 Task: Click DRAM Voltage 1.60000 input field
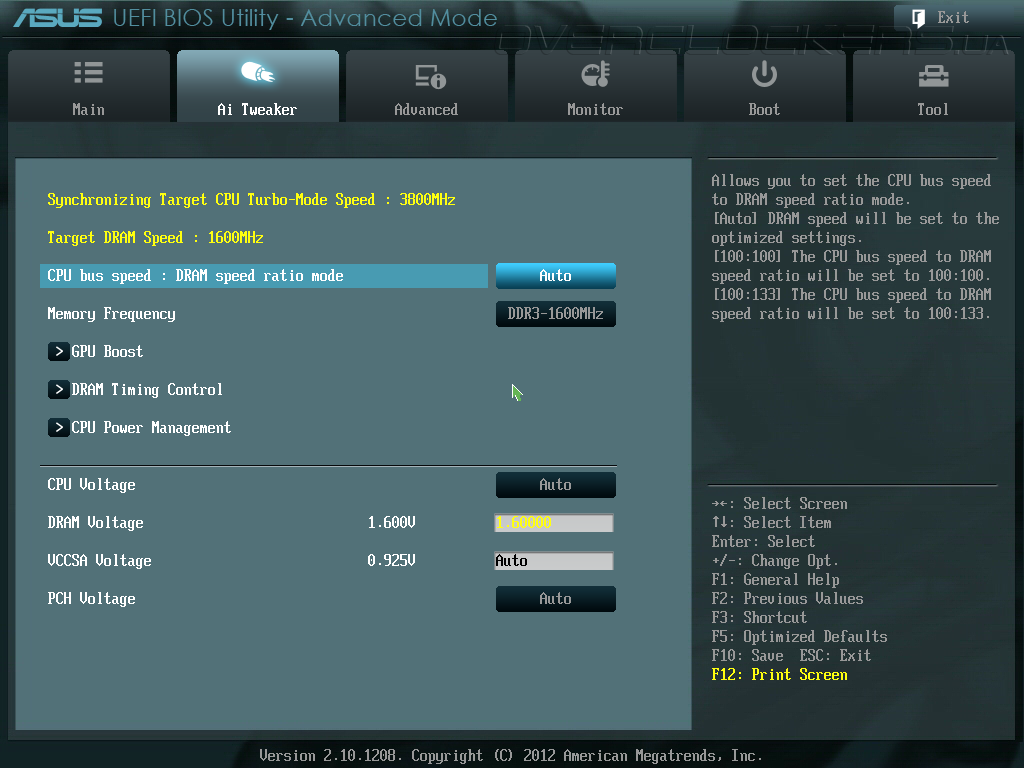pos(554,522)
